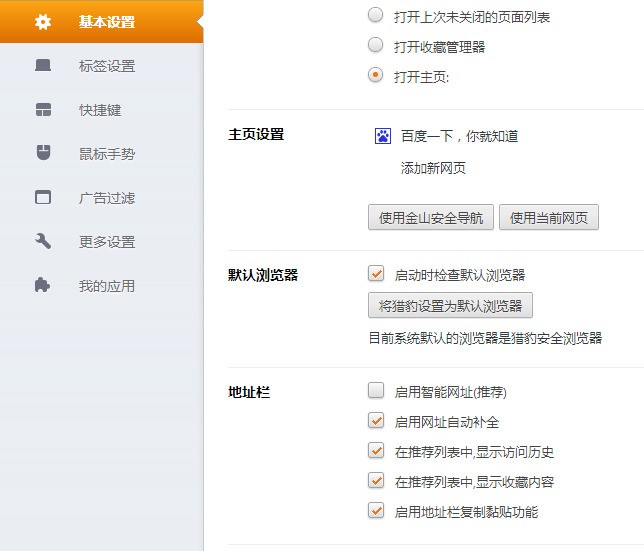Click the Baidu paw icon in 主页设置
This screenshot has width=644, height=551.
pos(383,136)
